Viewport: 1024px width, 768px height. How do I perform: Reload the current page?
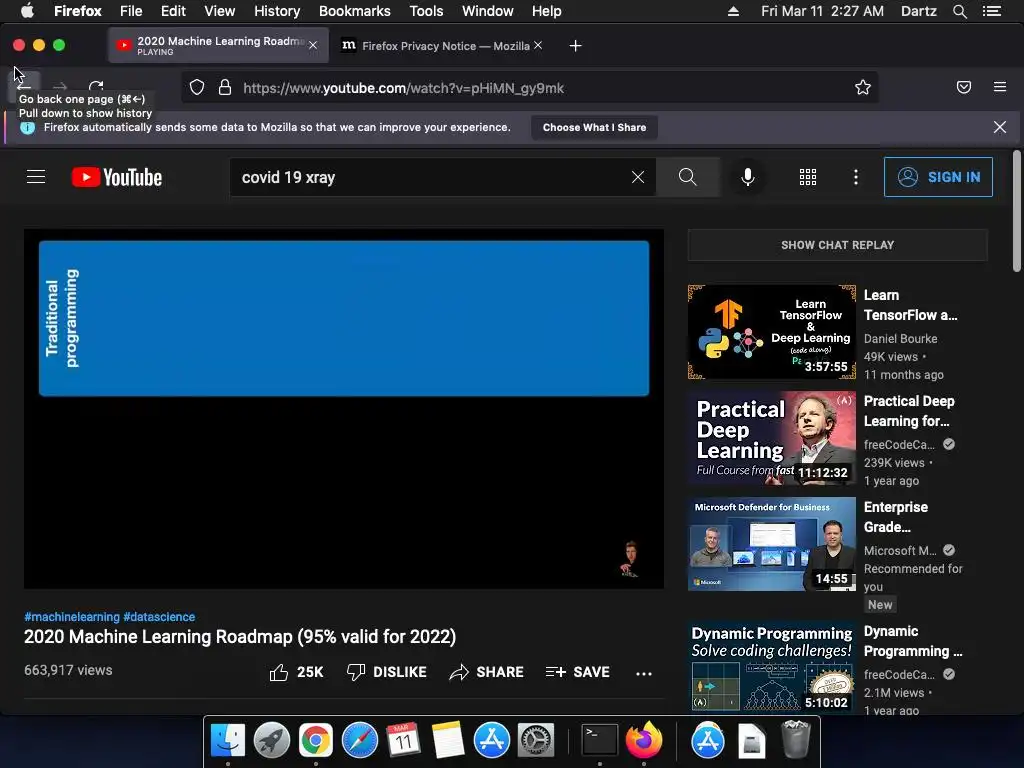96,86
